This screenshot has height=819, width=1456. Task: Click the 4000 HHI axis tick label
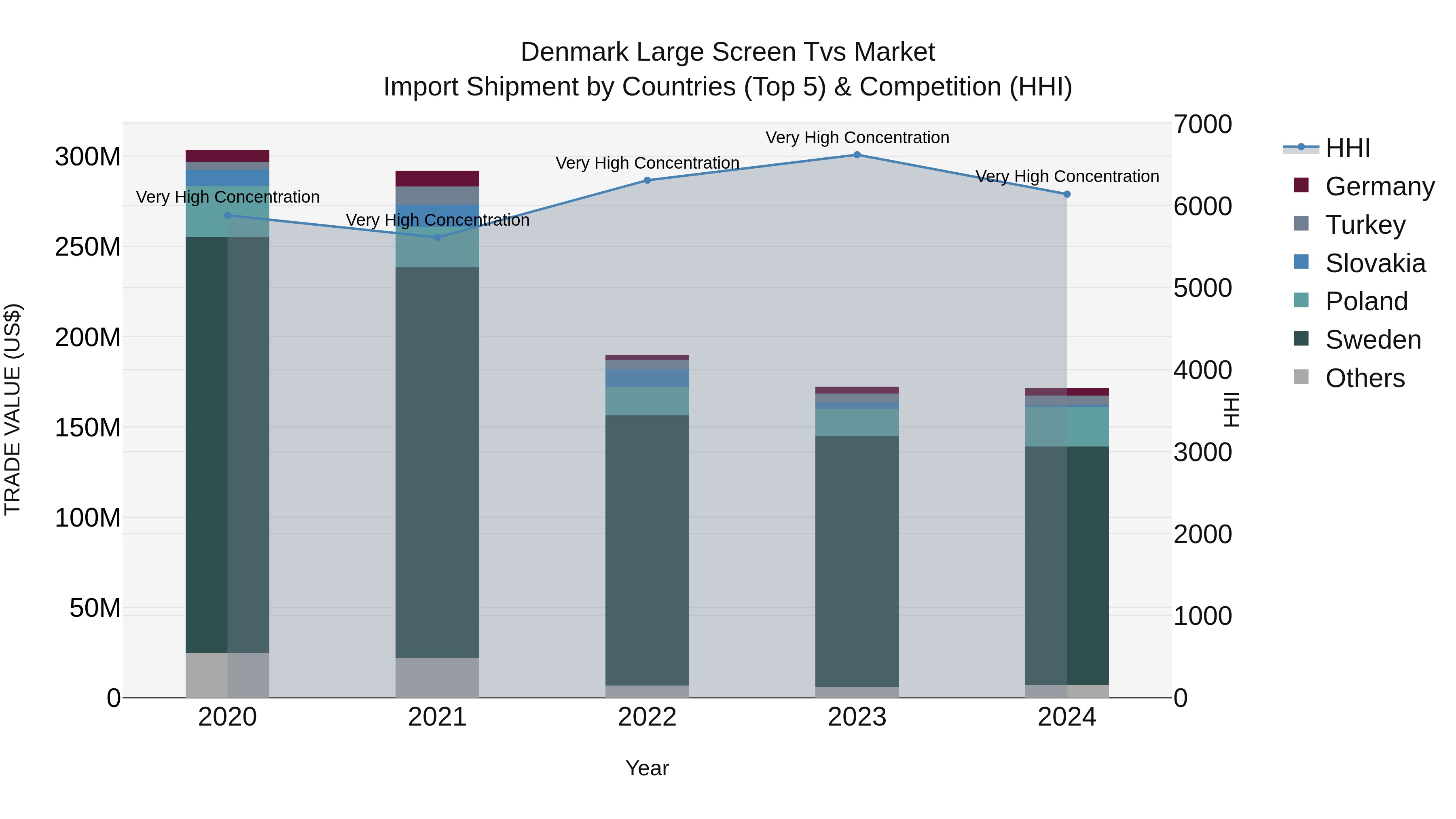(x=1203, y=370)
